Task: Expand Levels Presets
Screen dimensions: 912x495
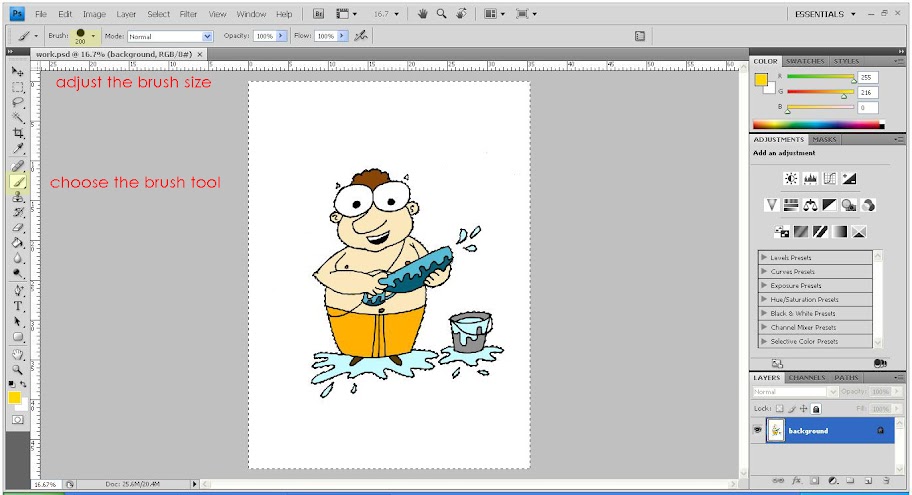Action: (764, 257)
